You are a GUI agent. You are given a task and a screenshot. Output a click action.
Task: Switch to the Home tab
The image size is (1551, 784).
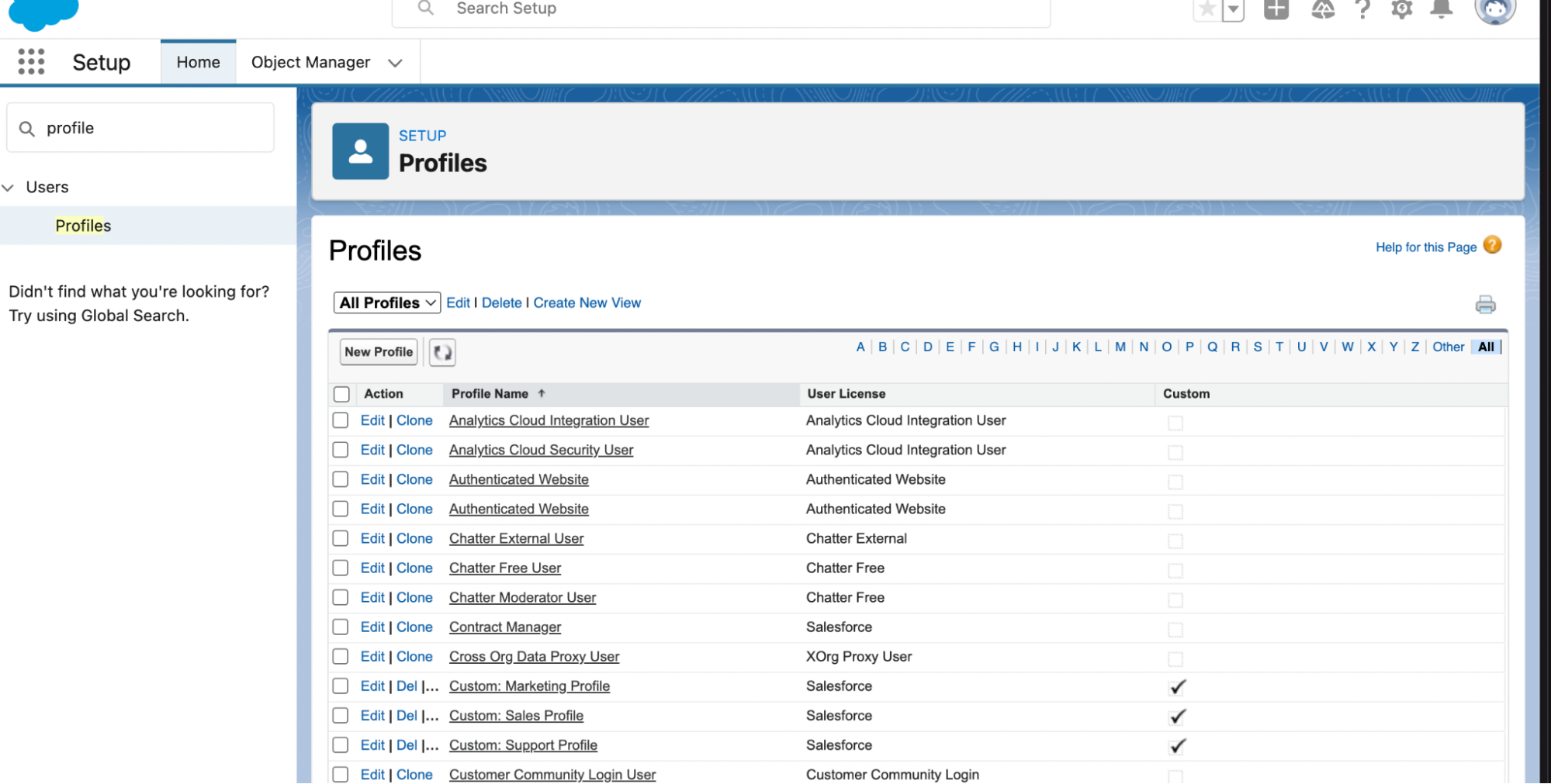tap(198, 62)
